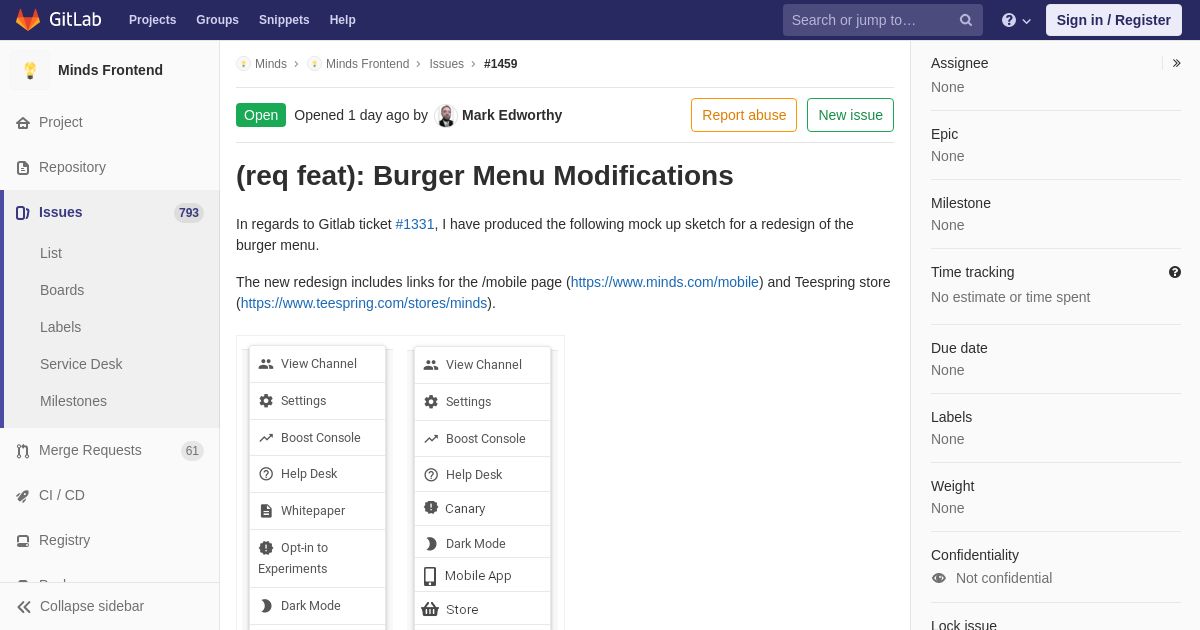Click the Due date heading
The image size is (1200, 630).
point(959,348)
